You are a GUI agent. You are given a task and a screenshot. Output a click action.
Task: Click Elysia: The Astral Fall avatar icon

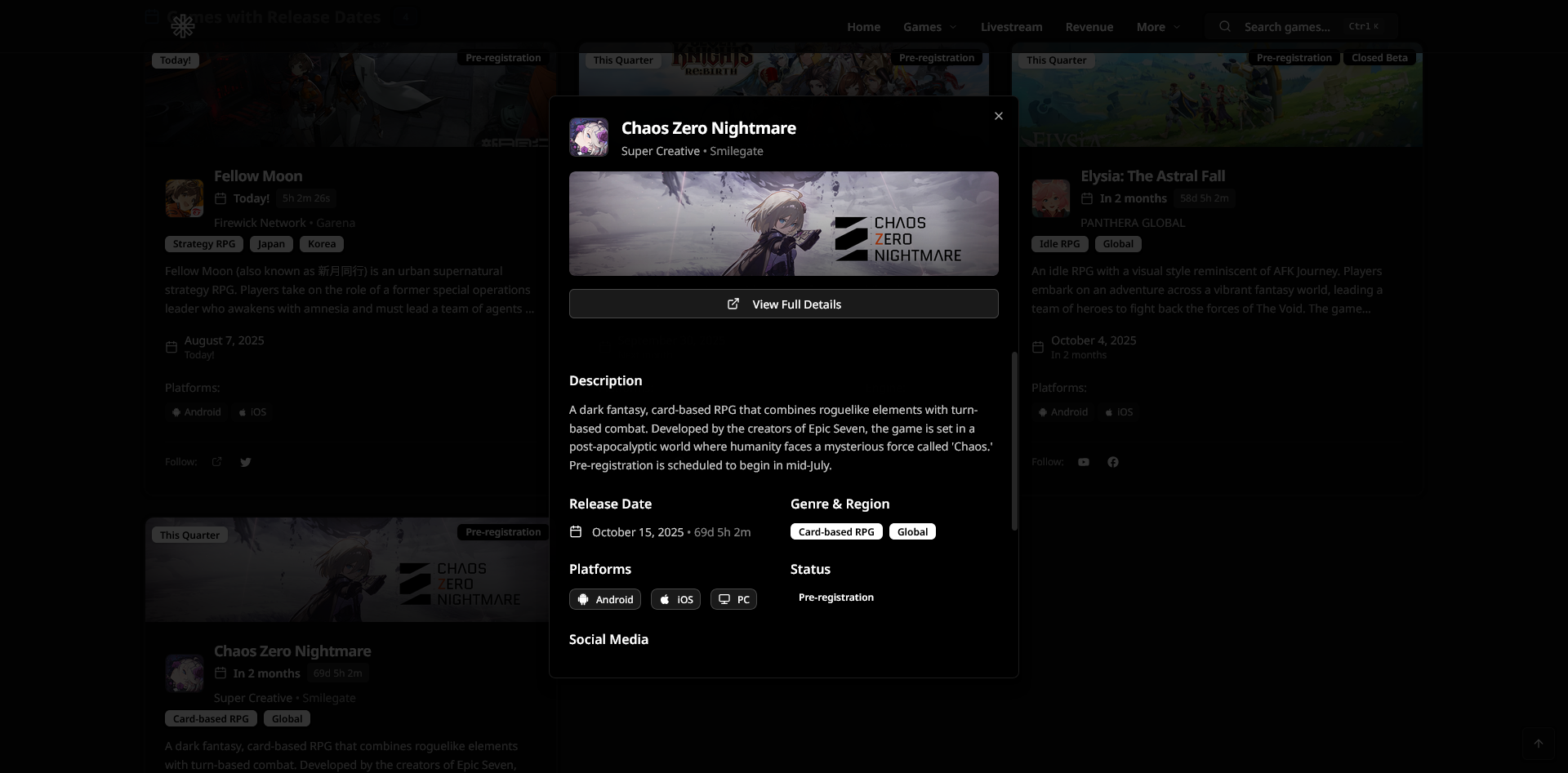click(1051, 198)
